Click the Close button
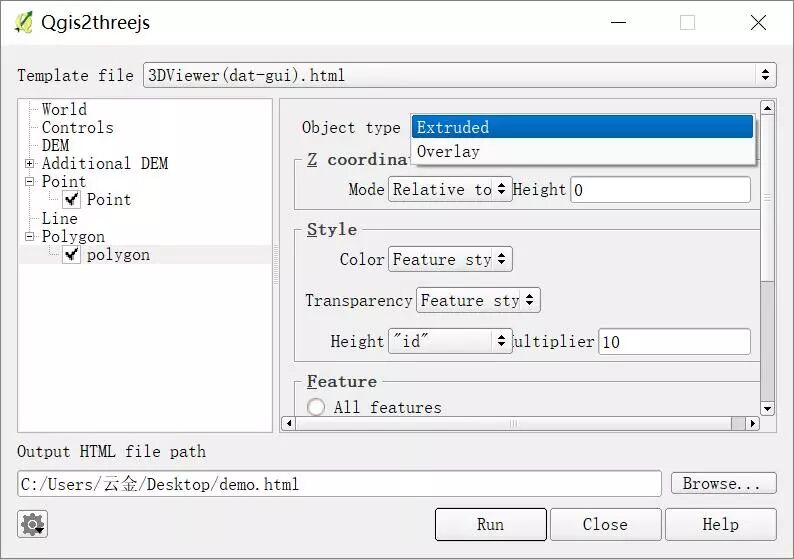794x559 pixels. coord(606,525)
